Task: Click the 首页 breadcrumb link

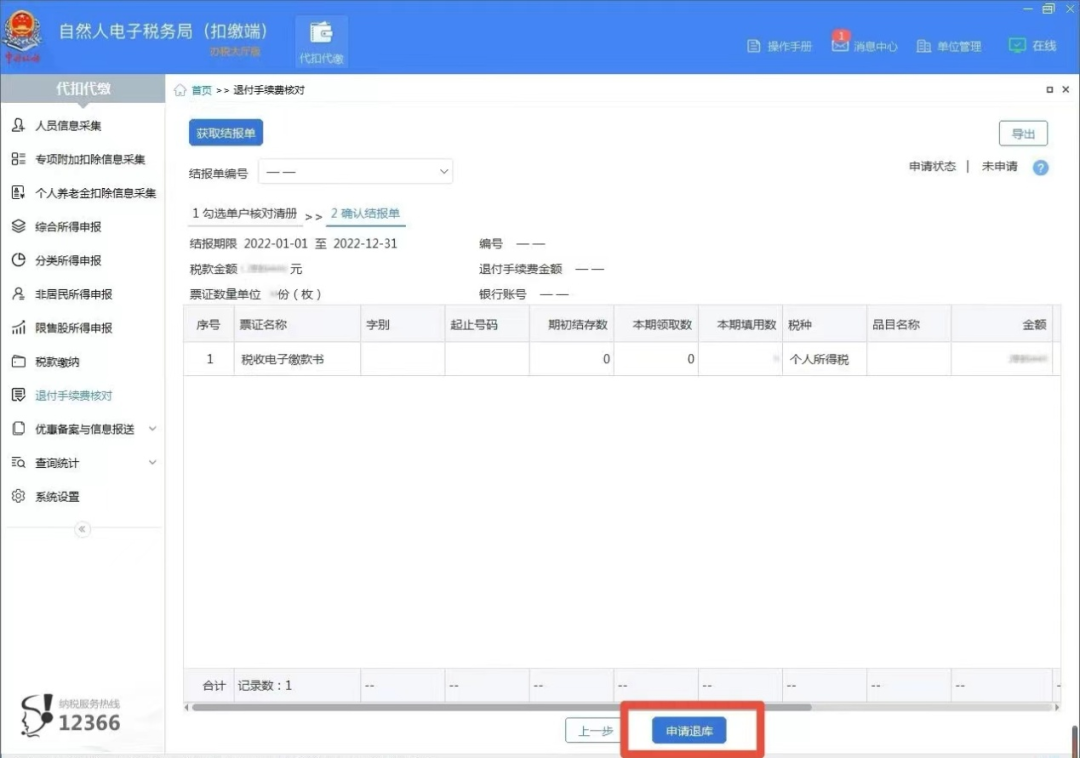Action: [201, 90]
